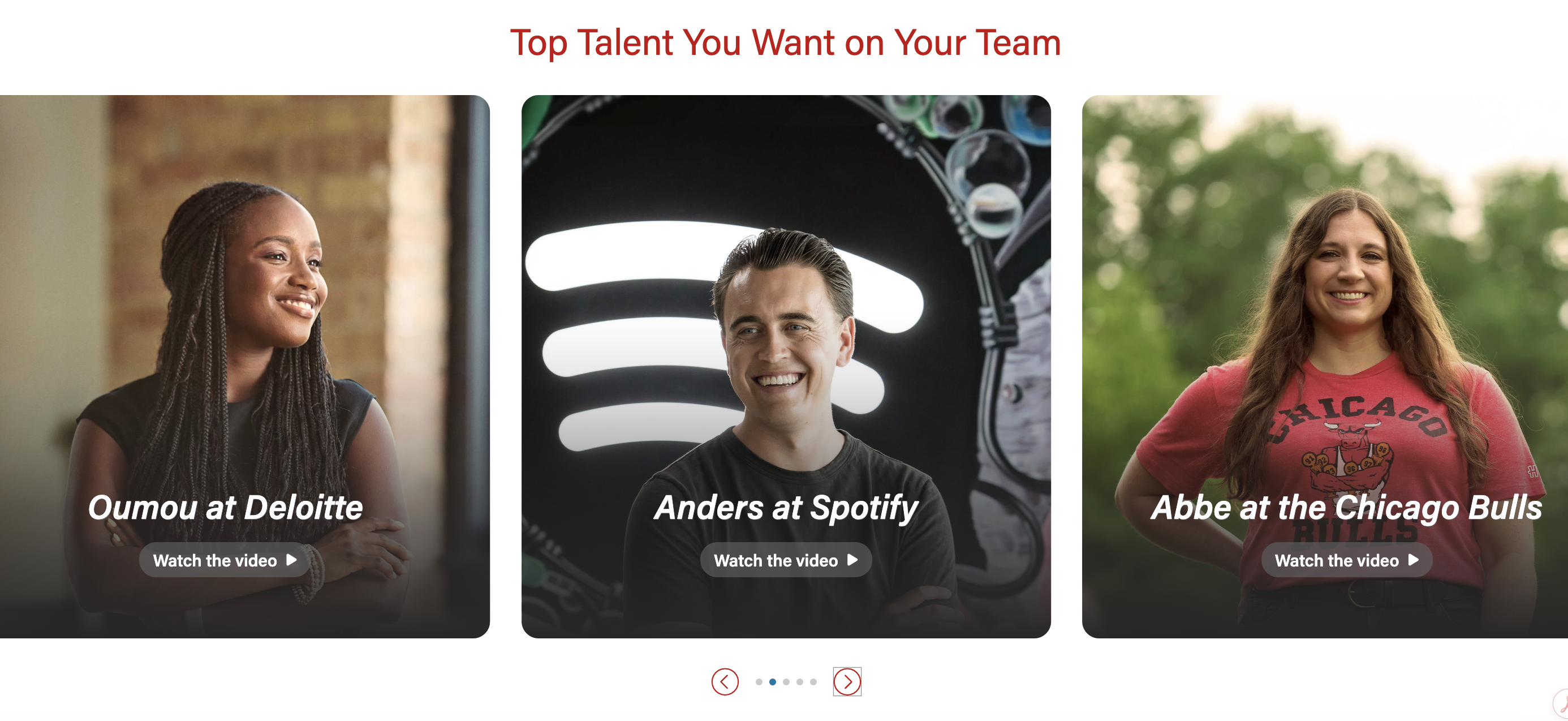Select the third carousel pagination dot
Image resolution: width=1568 pixels, height=721 pixels.
pyautogui.click(x=786, y=682)
